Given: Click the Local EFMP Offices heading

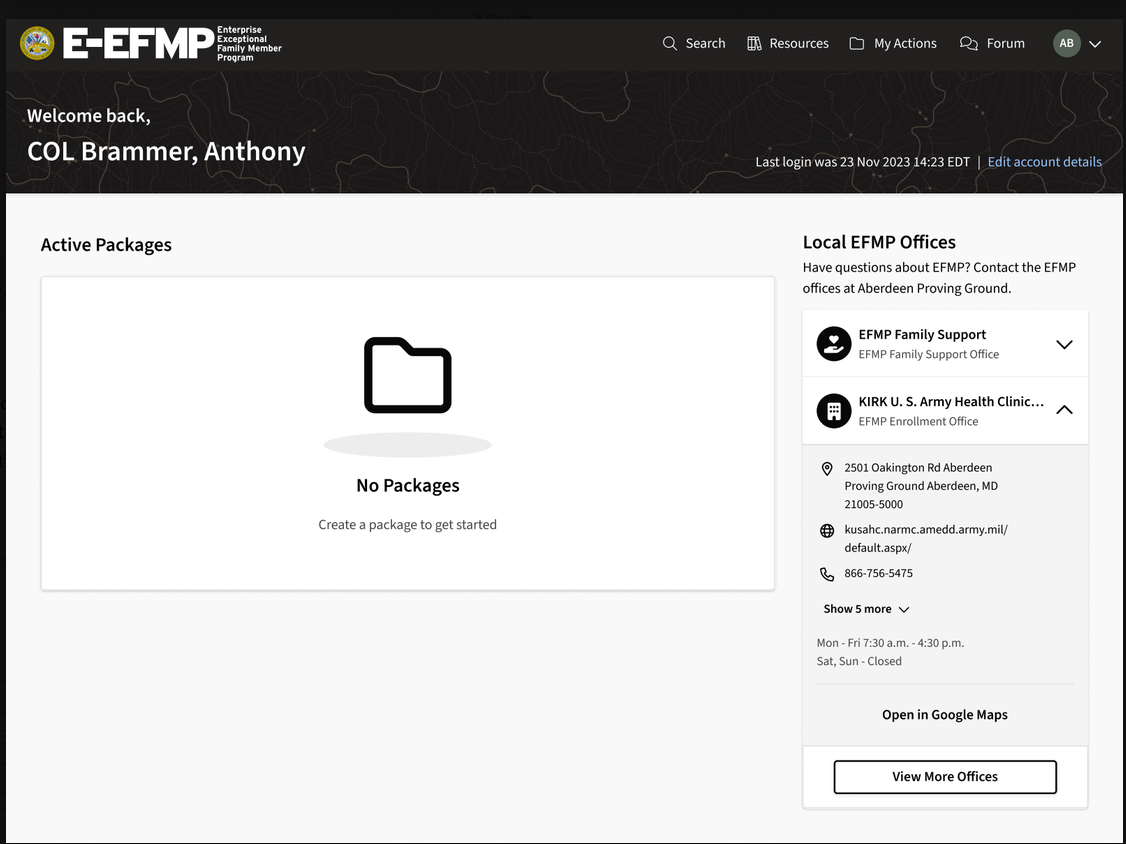Looking at the screenshot, I should pyautogui.click(x=879, y=242).
